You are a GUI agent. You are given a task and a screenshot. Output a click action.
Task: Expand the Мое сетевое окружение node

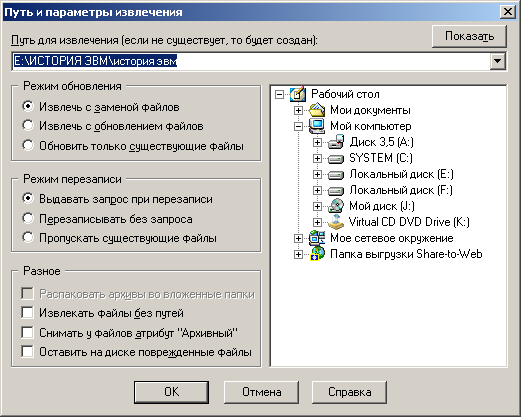pyautogui.click(x=298, y=238)
